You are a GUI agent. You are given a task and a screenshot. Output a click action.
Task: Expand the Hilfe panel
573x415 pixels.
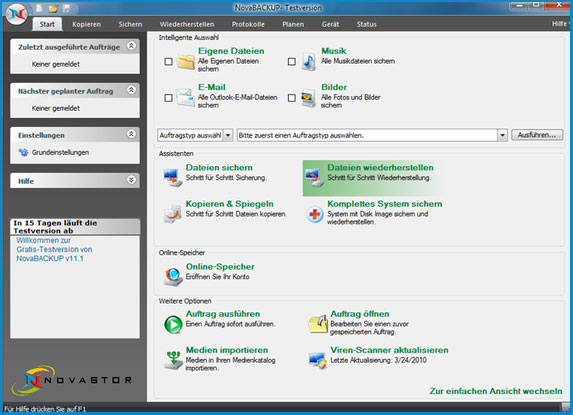point(131,180)
